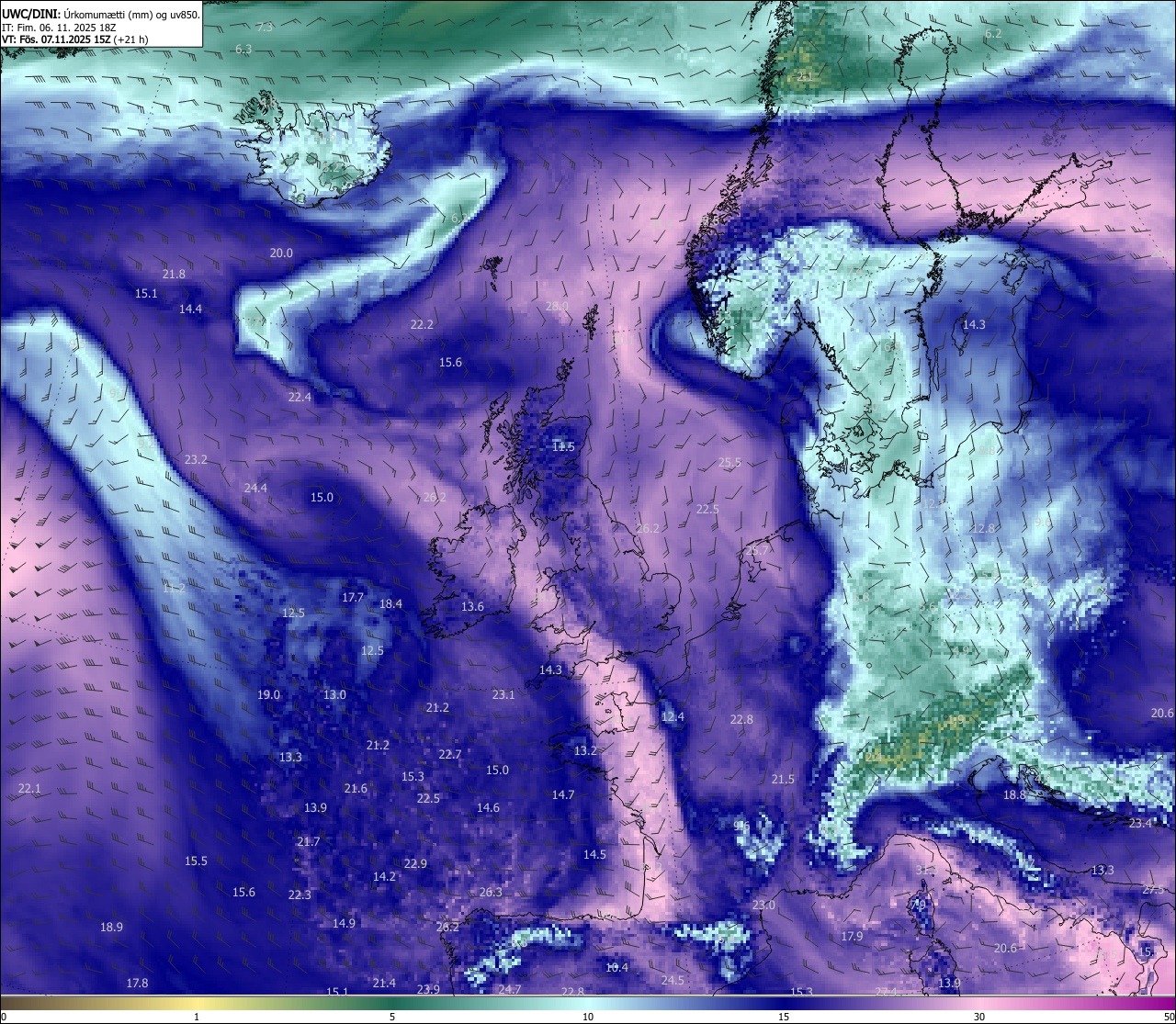Screen dimensions: 1176x1024
Task: Click the 10.4 value label
Action: pyautogui.click(x=616, y=967)
